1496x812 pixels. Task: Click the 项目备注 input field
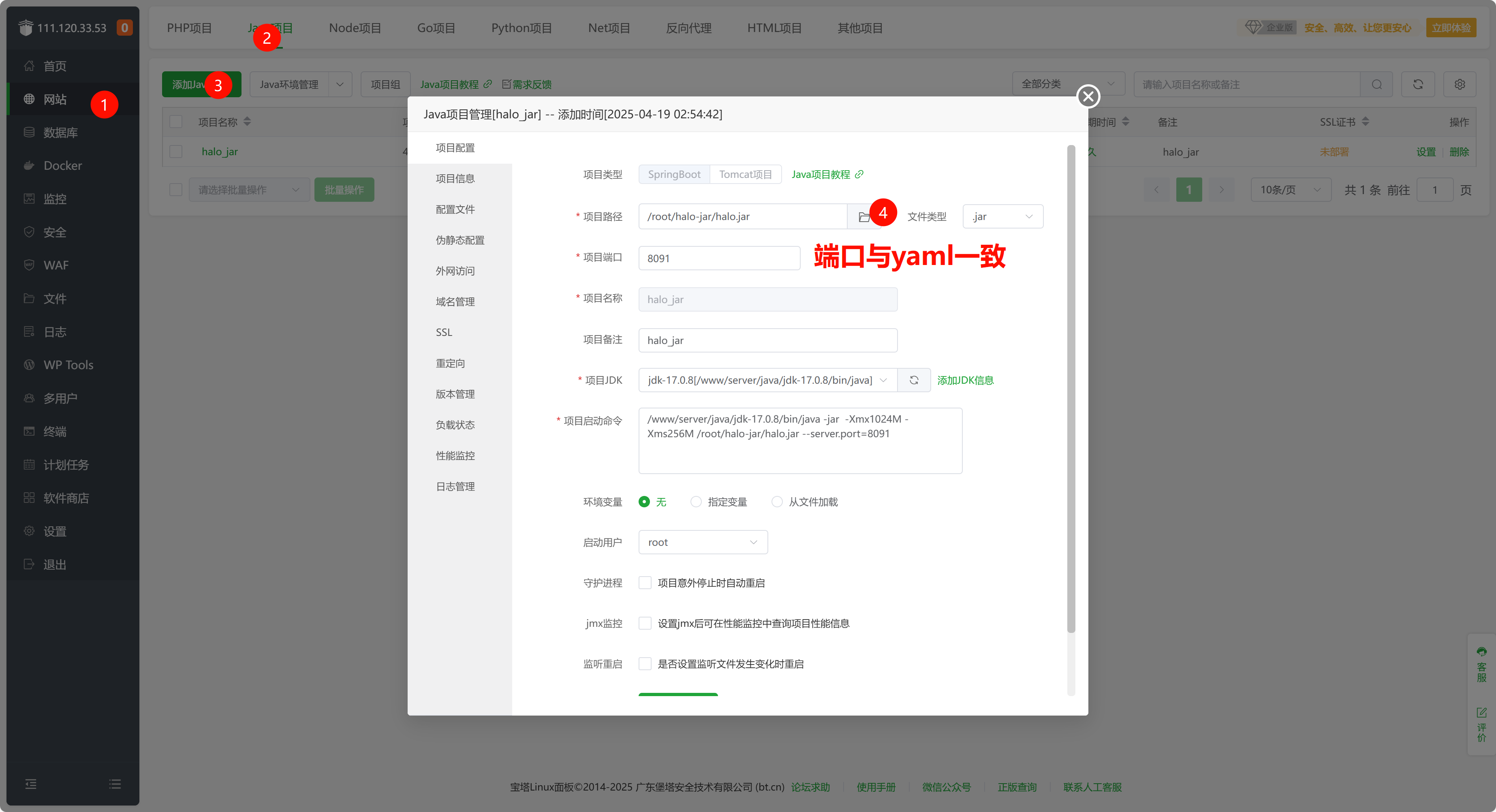(x=768, y=341)
